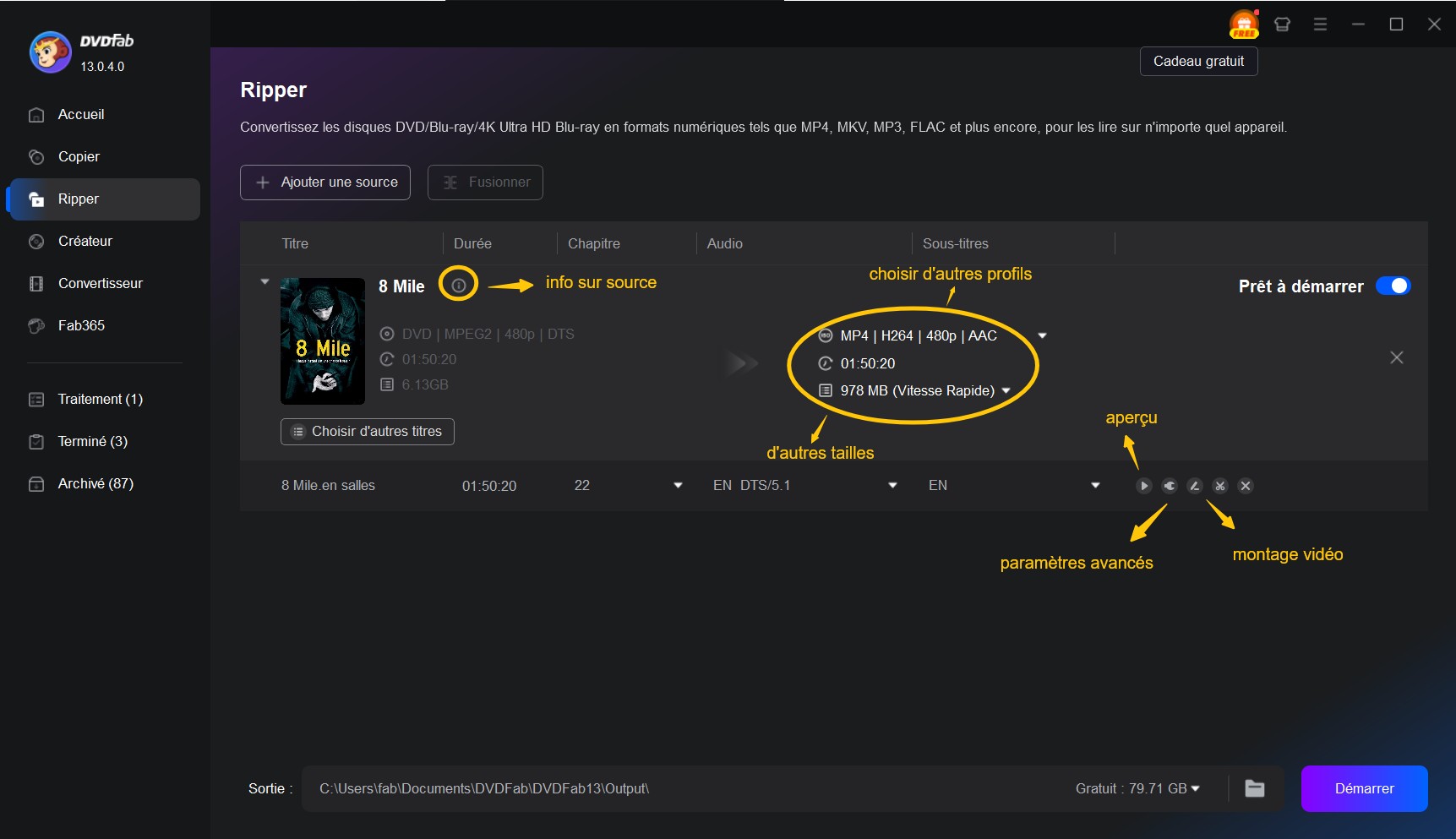Viewport: 1456px width, 839px height.
Task: Open the MP4 H264 profile dropdown
Action: click(x=1042, y=335)
